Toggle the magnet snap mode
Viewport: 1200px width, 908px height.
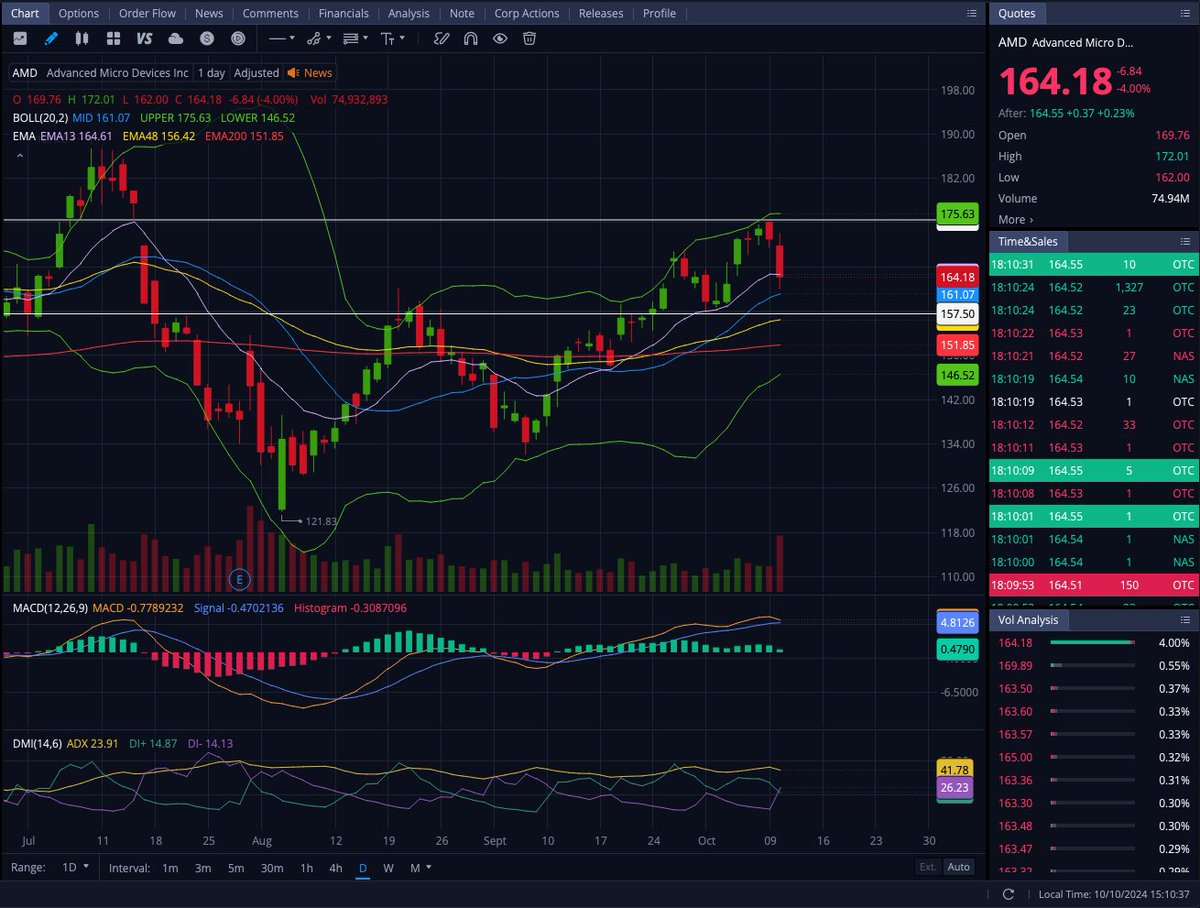(470, 38)
